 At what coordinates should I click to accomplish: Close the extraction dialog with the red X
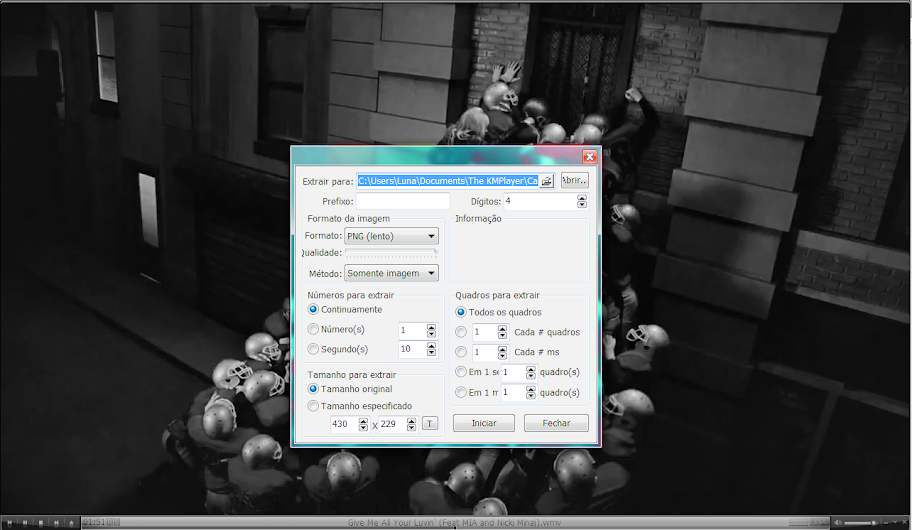point(589,156)
